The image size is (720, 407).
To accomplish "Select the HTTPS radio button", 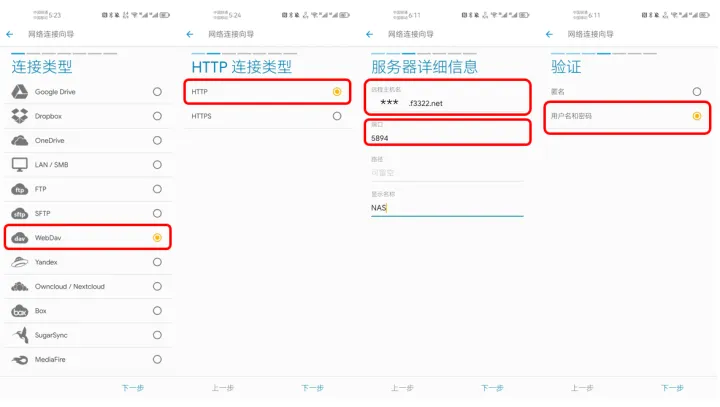I will pos(337,116).
